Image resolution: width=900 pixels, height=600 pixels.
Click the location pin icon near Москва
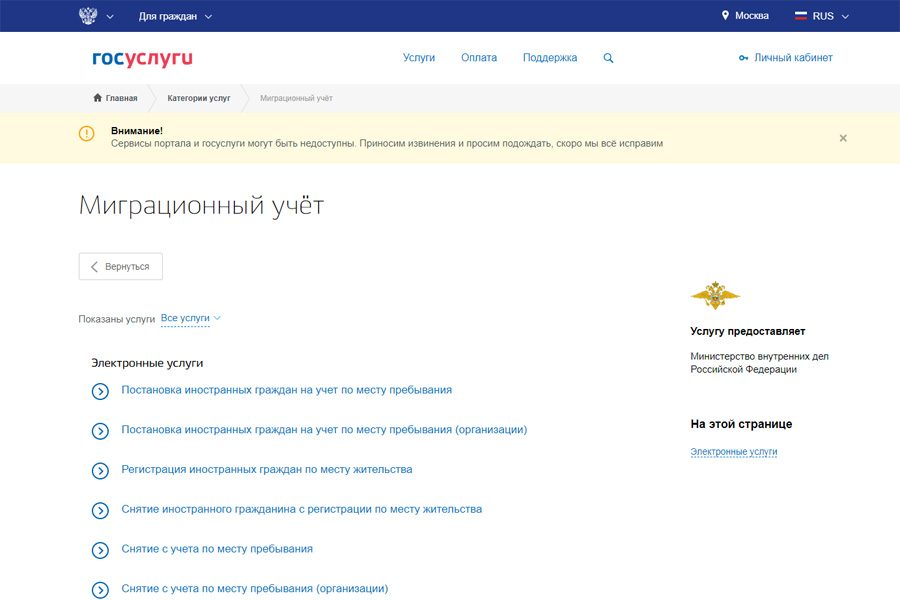pyautogui.click(x=725, y=16)
